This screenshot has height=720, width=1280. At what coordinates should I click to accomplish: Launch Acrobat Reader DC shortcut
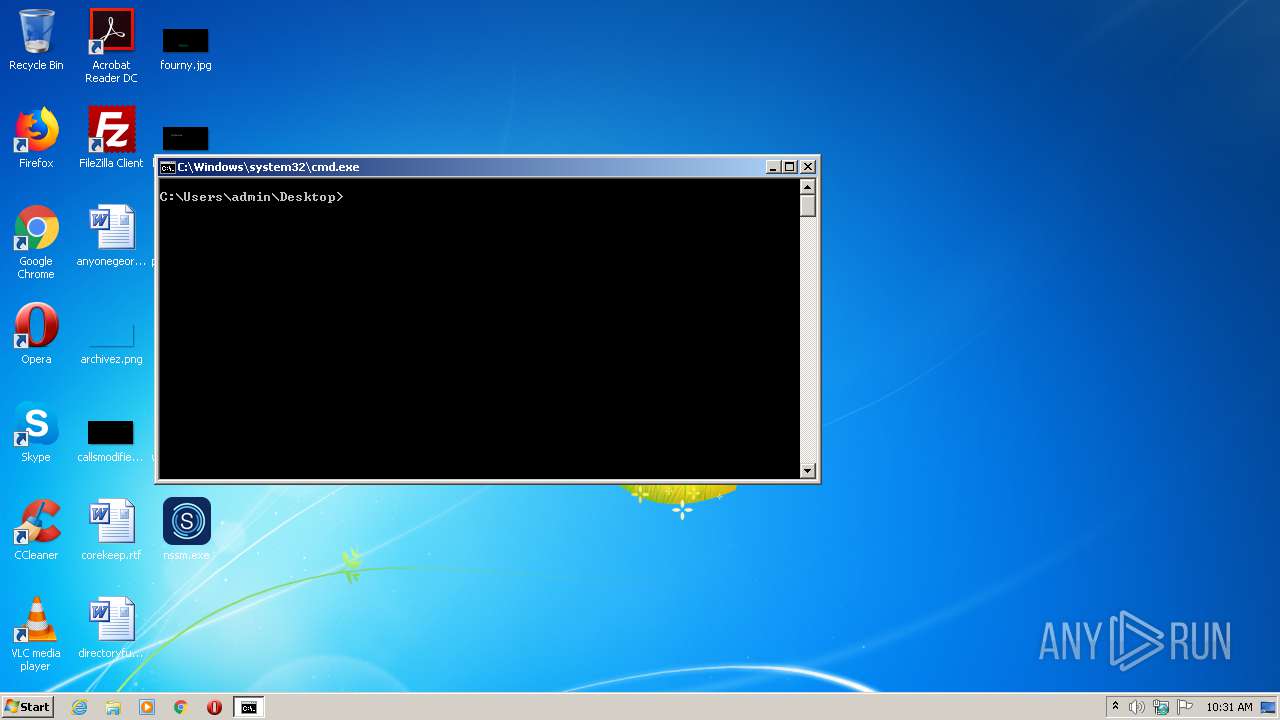coord(111,46)
